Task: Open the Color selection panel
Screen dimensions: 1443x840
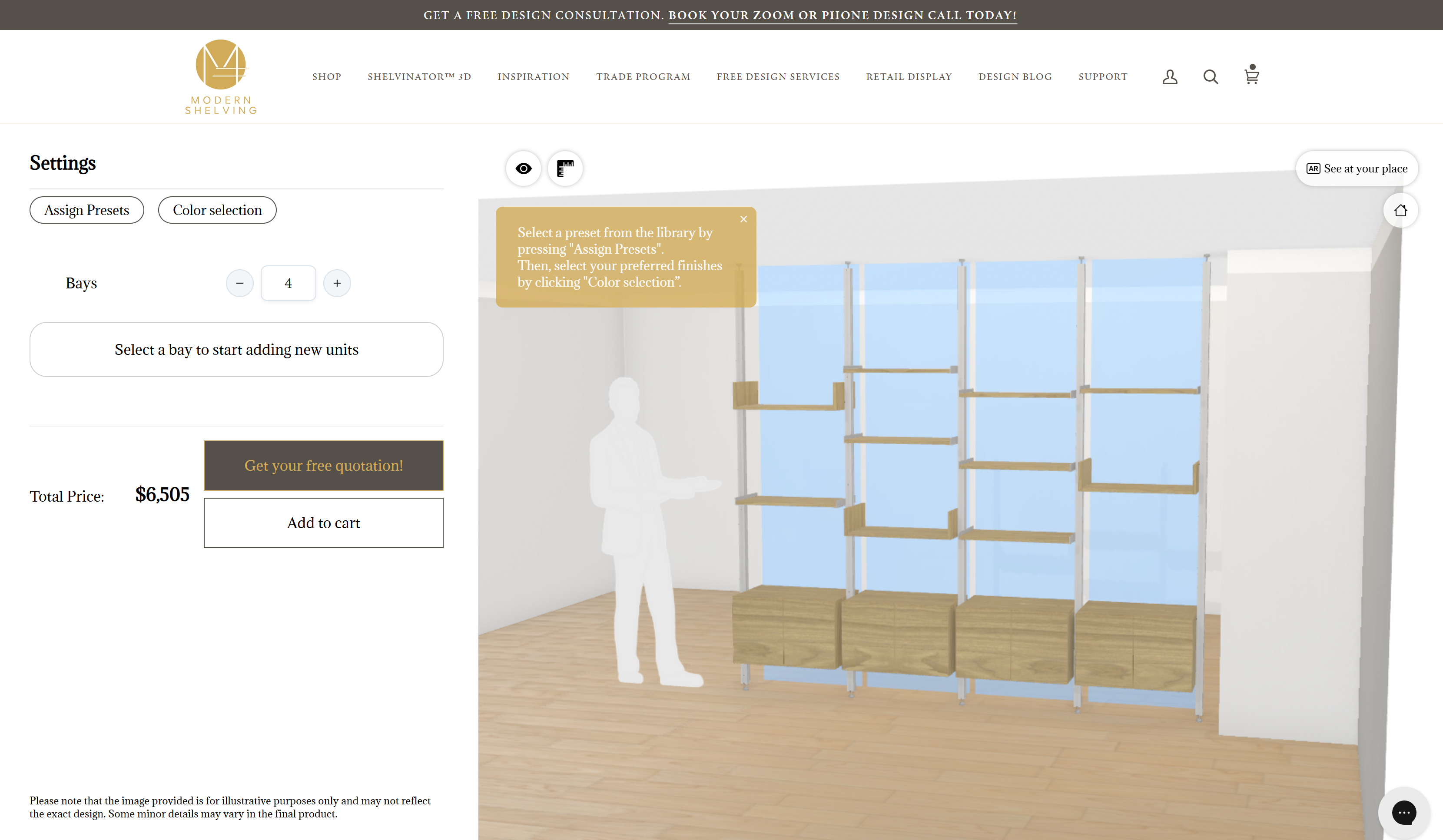Action: tap(217, 210)
